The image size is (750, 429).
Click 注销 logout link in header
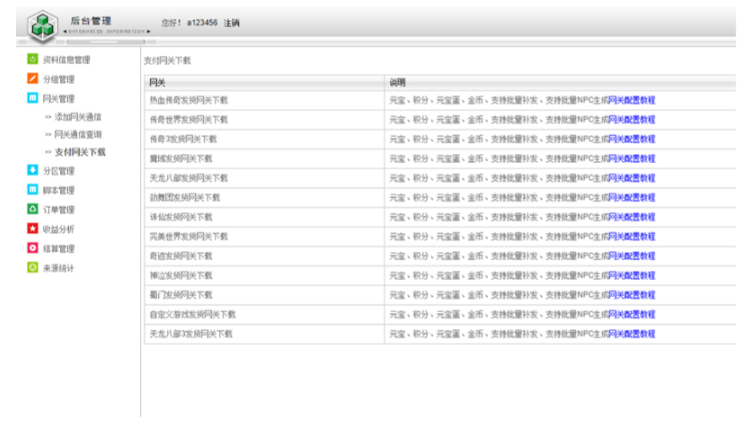point(231,23)
